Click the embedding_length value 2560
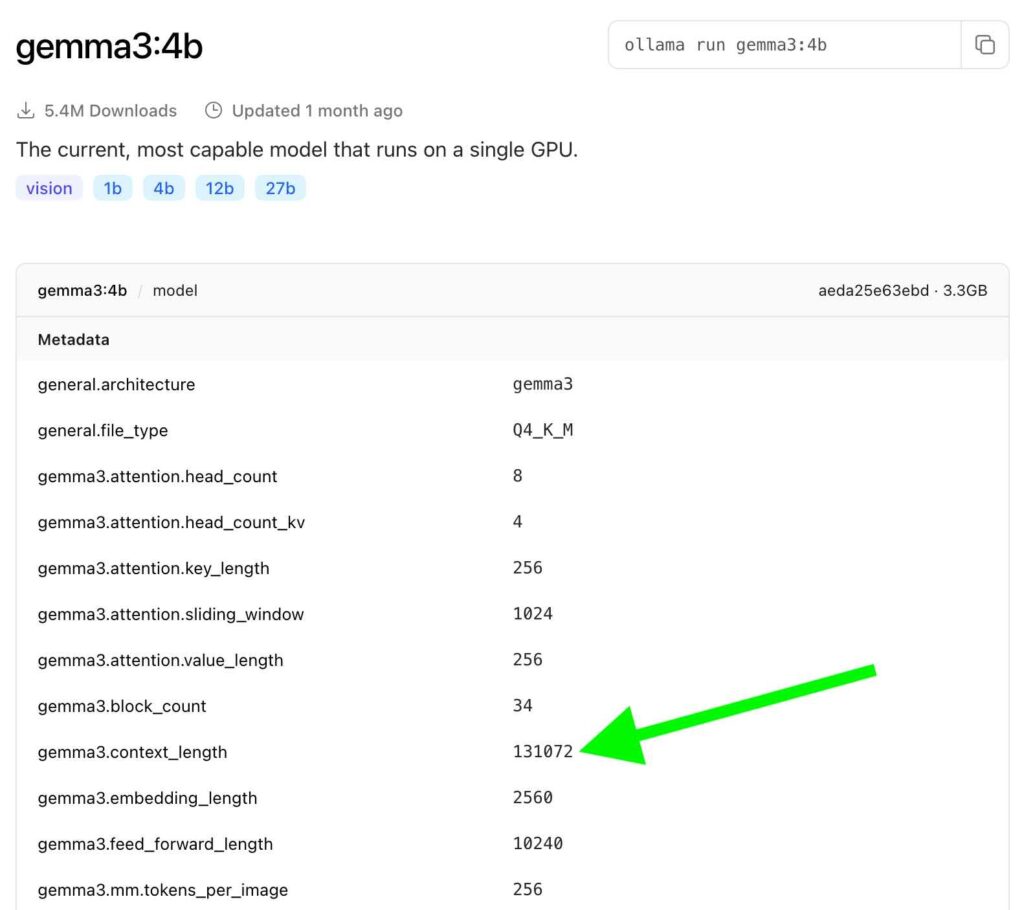The width and height of the screenshot is (1024, 910). (x=532, y=798)
